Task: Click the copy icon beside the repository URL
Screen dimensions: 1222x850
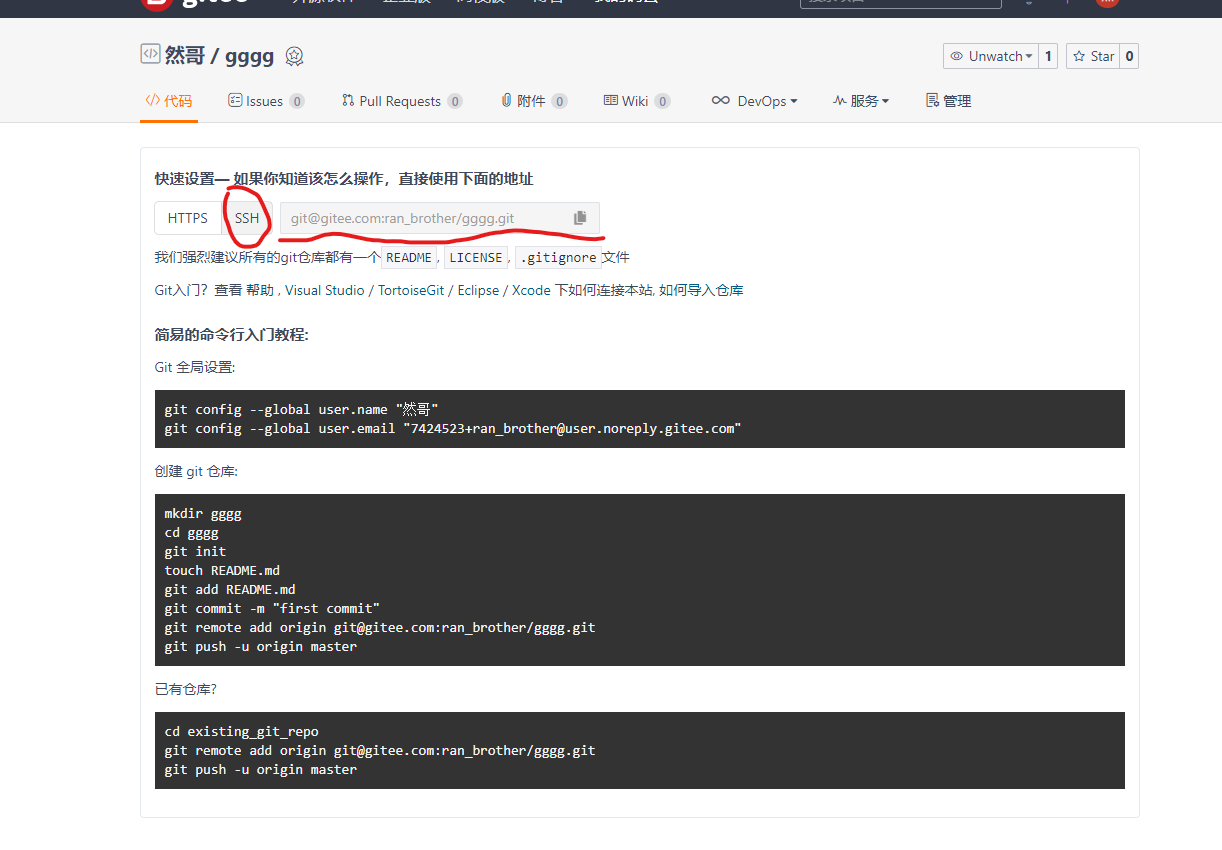Action: 580,218
